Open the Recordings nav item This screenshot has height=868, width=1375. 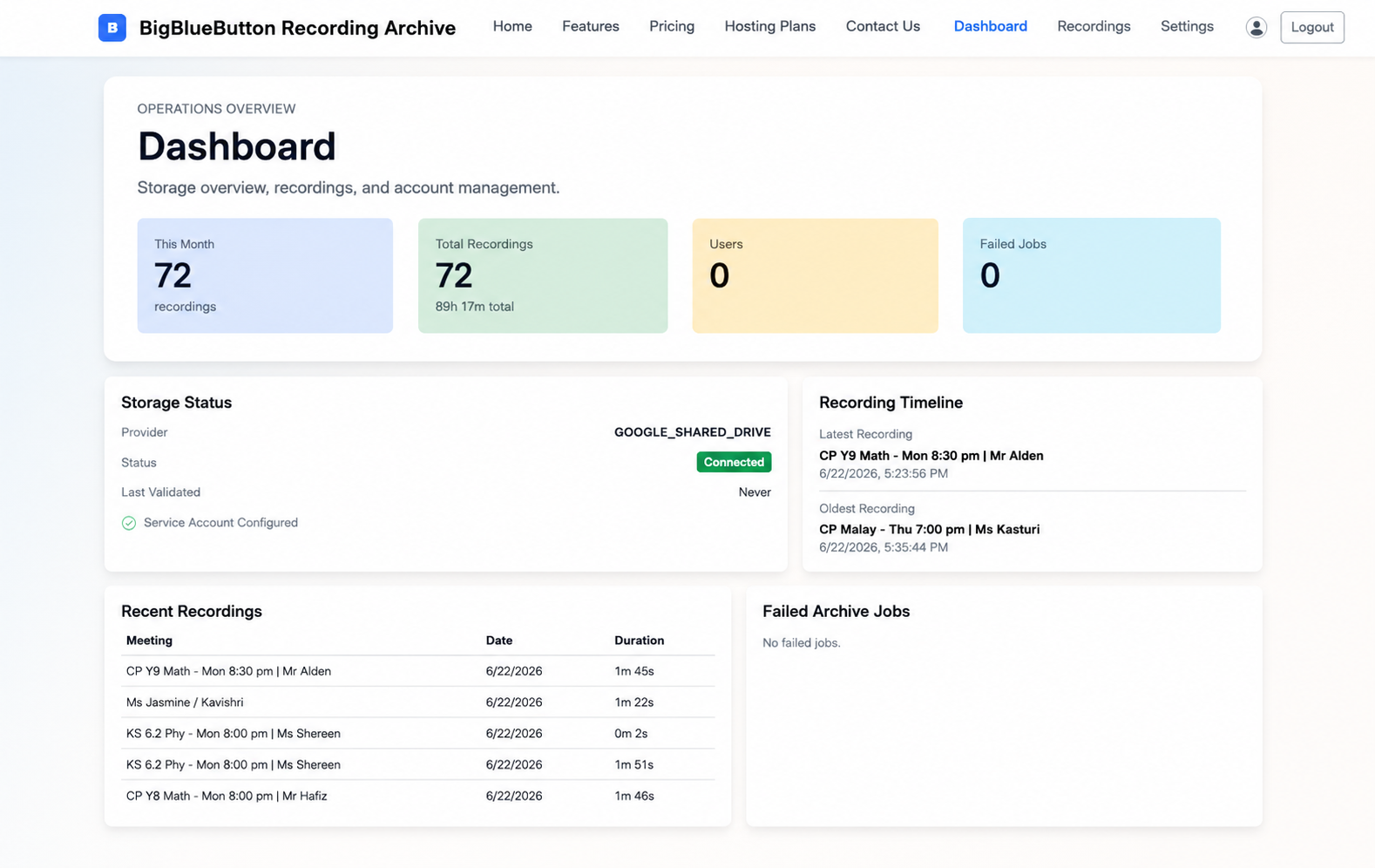tap(1094, 26)
